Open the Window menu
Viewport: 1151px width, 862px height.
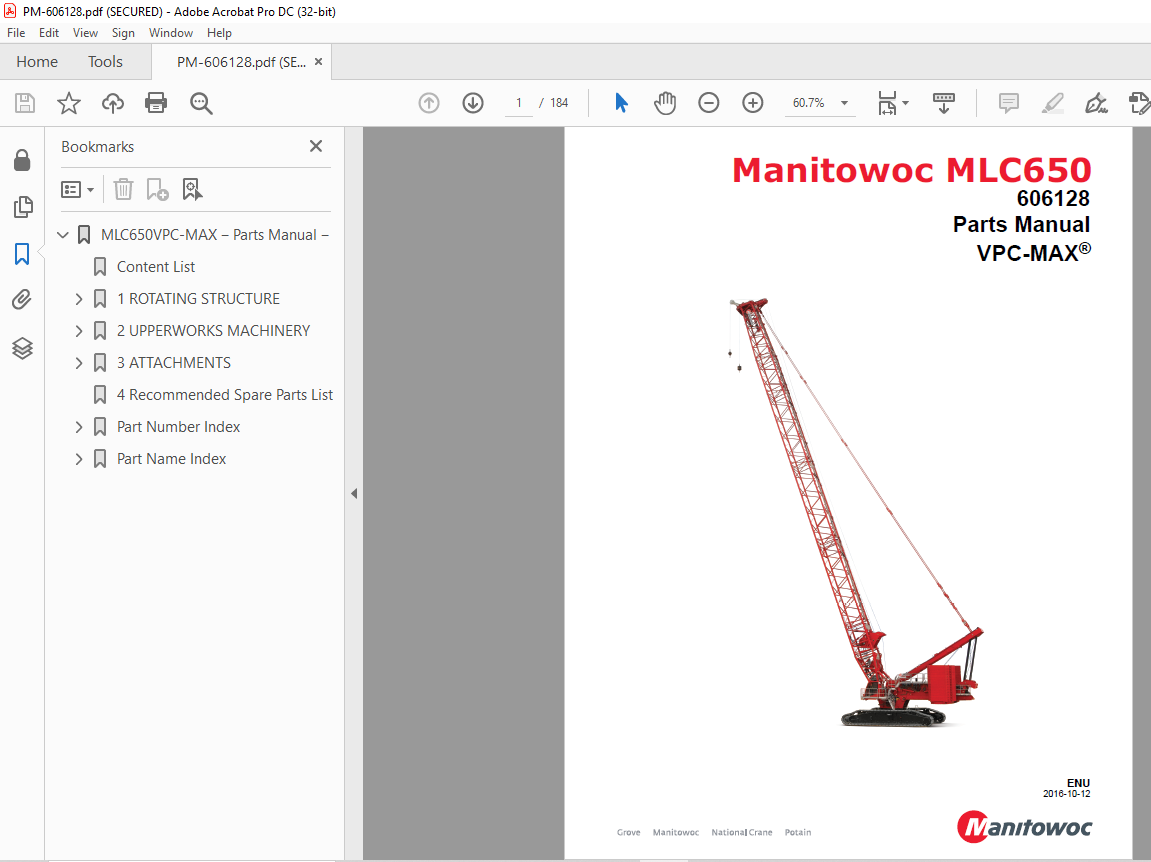click(x=170, y=33)
